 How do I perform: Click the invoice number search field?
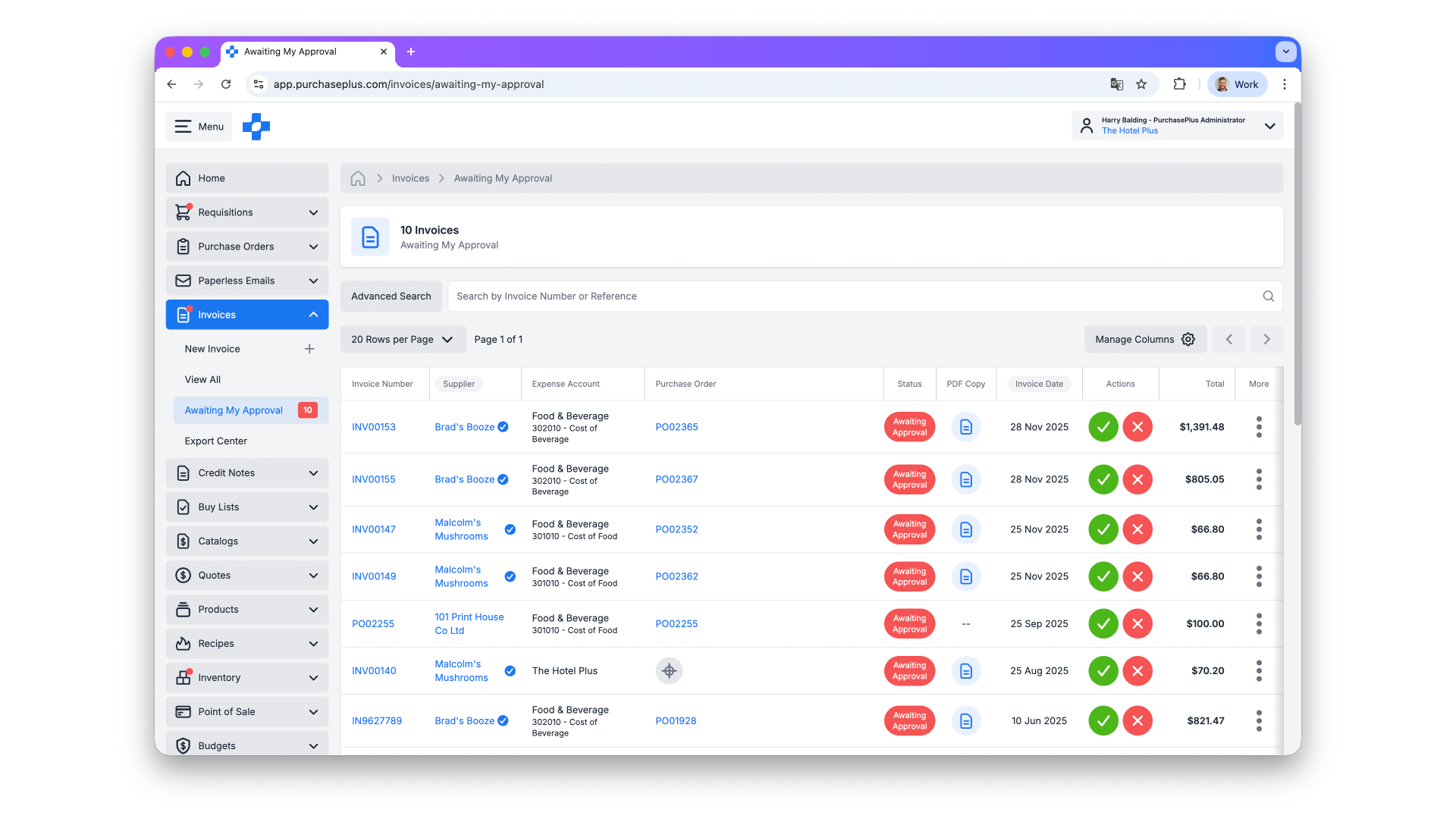click(x=849, y=297)
